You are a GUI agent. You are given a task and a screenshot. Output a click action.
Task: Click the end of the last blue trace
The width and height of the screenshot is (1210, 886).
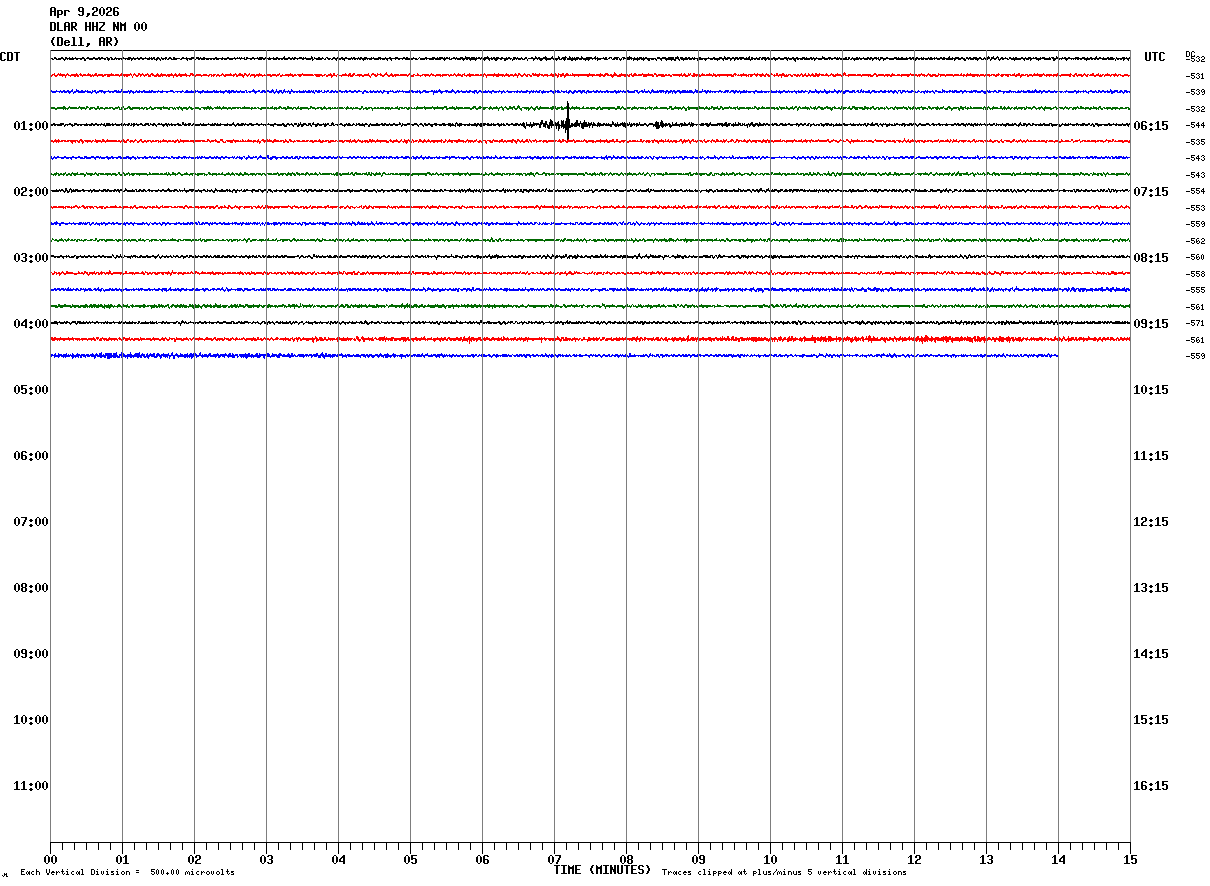(x=1057, y=355)
